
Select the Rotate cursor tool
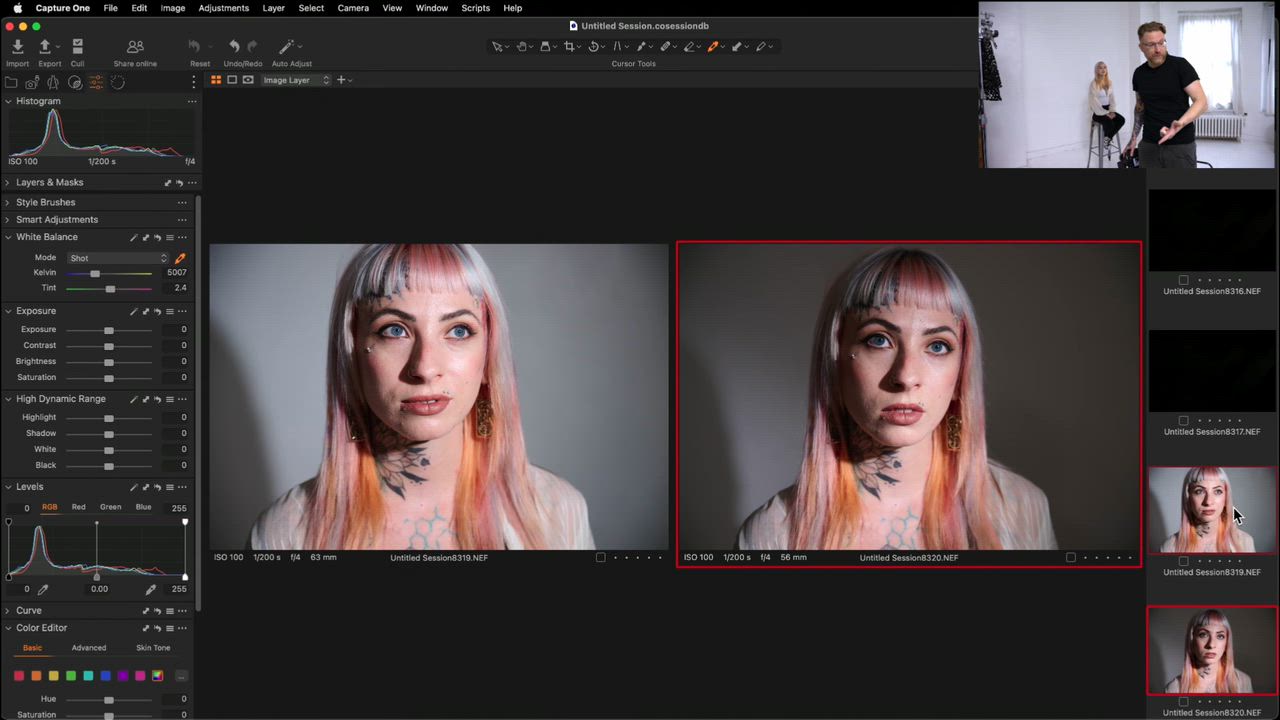click(x=593, y=46)
